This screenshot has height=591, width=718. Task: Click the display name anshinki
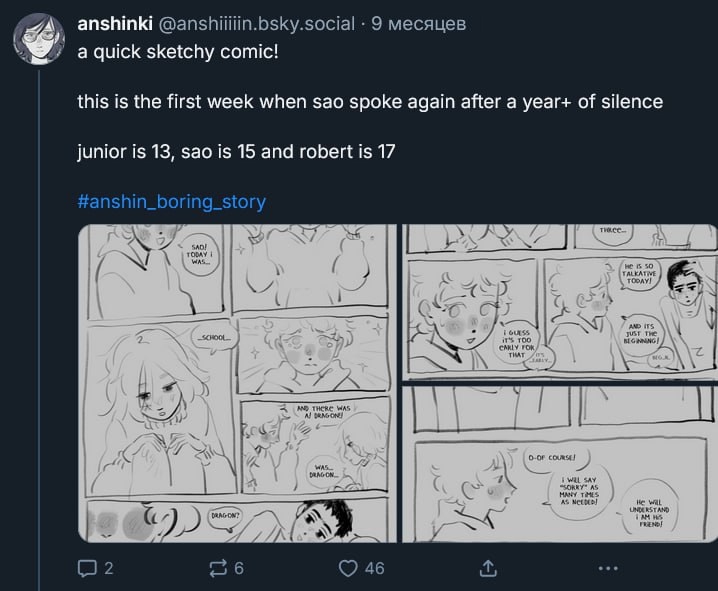pos(115,23)
